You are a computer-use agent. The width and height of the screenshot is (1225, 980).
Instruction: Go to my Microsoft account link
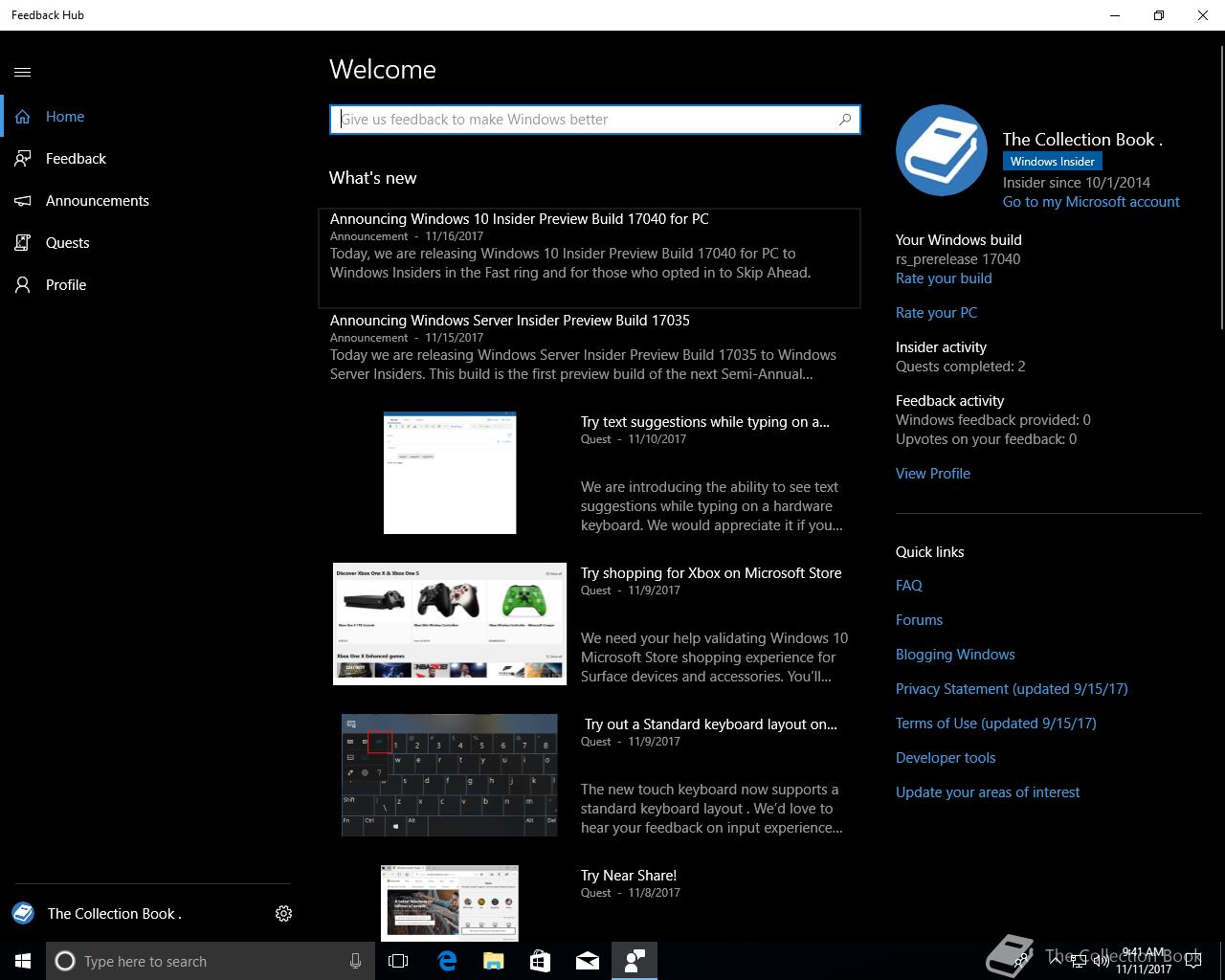click(x=1091, y=202)
